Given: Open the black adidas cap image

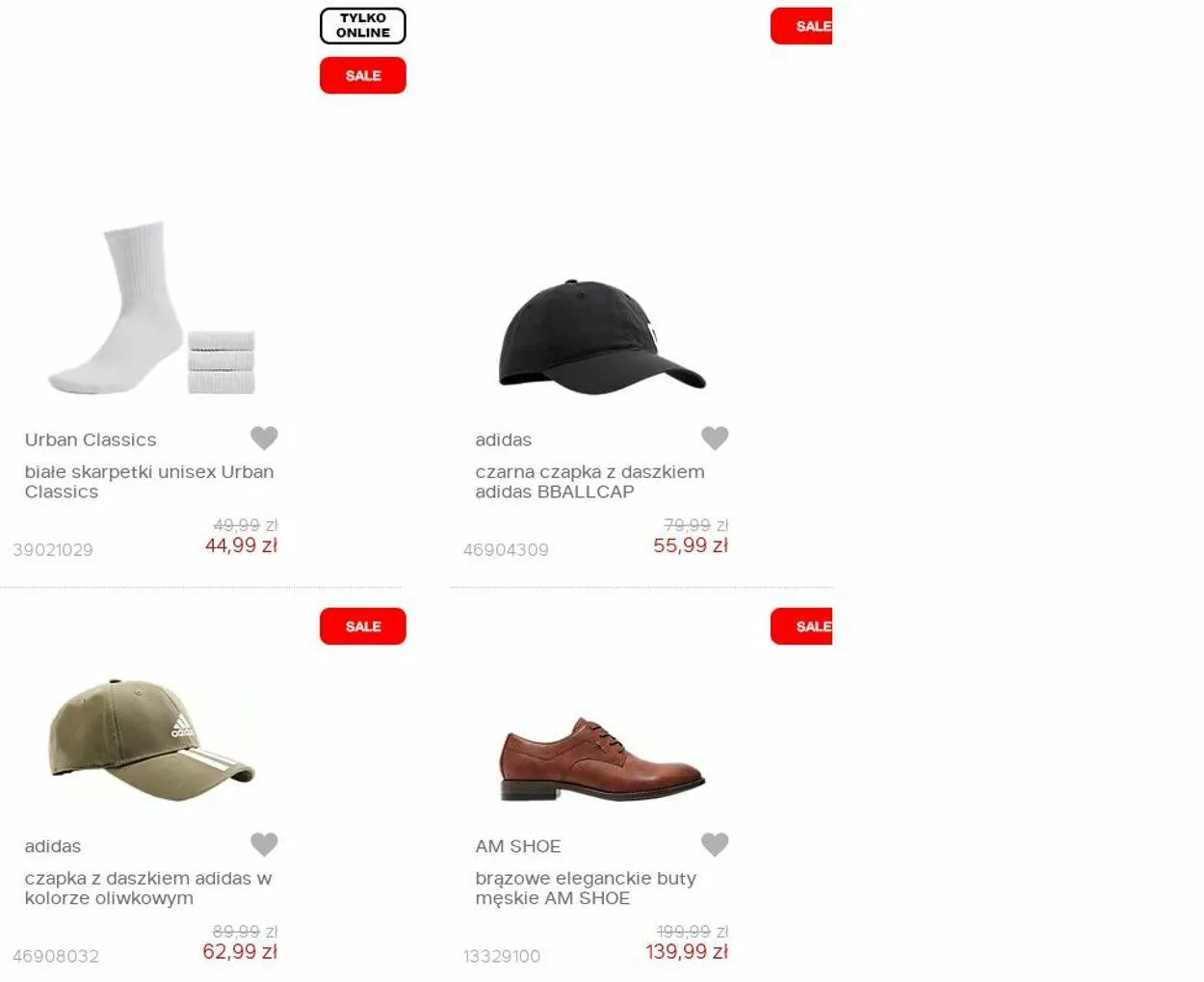Looking at the screenshot, I should (602, 336).
